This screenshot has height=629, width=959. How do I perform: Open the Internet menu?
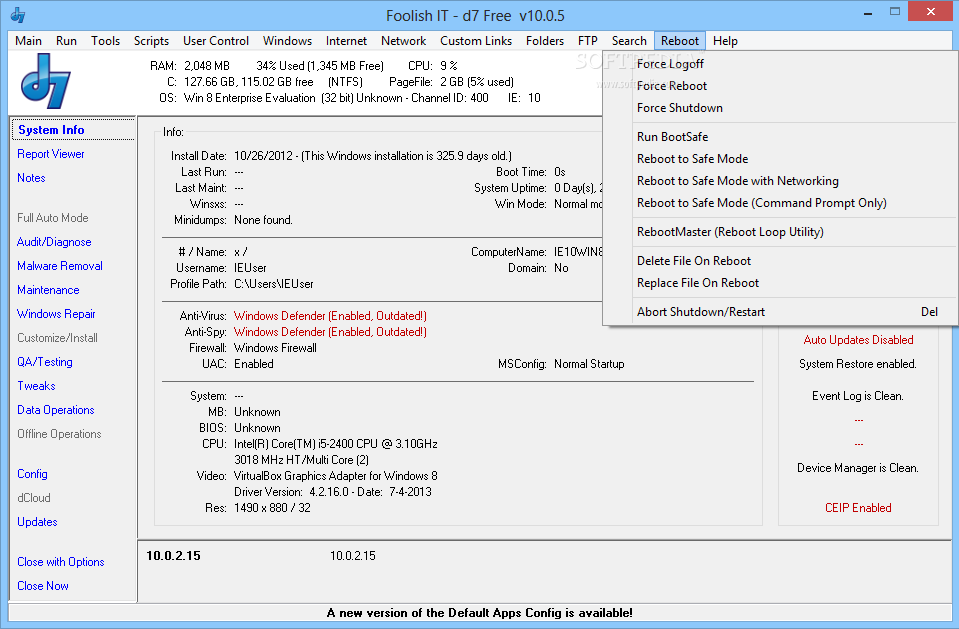pos(346,41)
